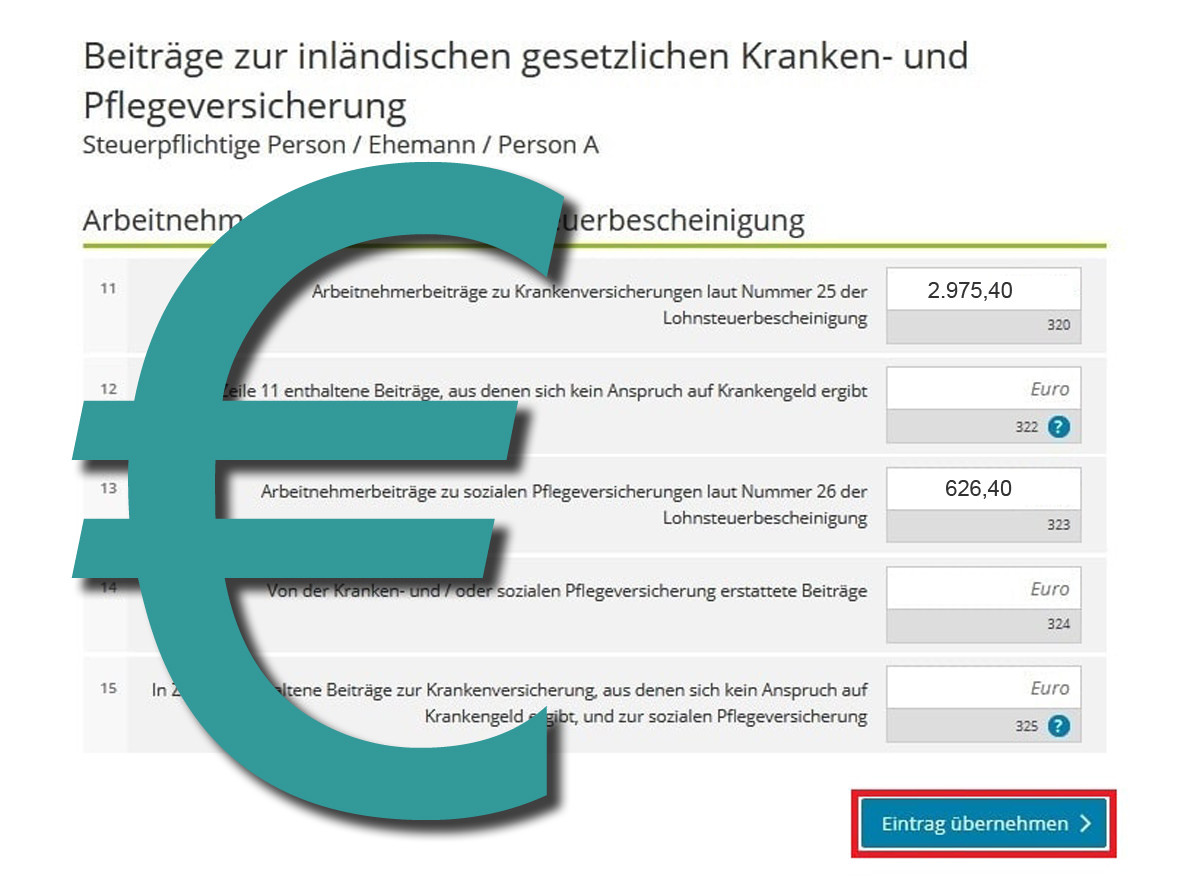Click the empty Euro field in line 12

coord(983,388)
